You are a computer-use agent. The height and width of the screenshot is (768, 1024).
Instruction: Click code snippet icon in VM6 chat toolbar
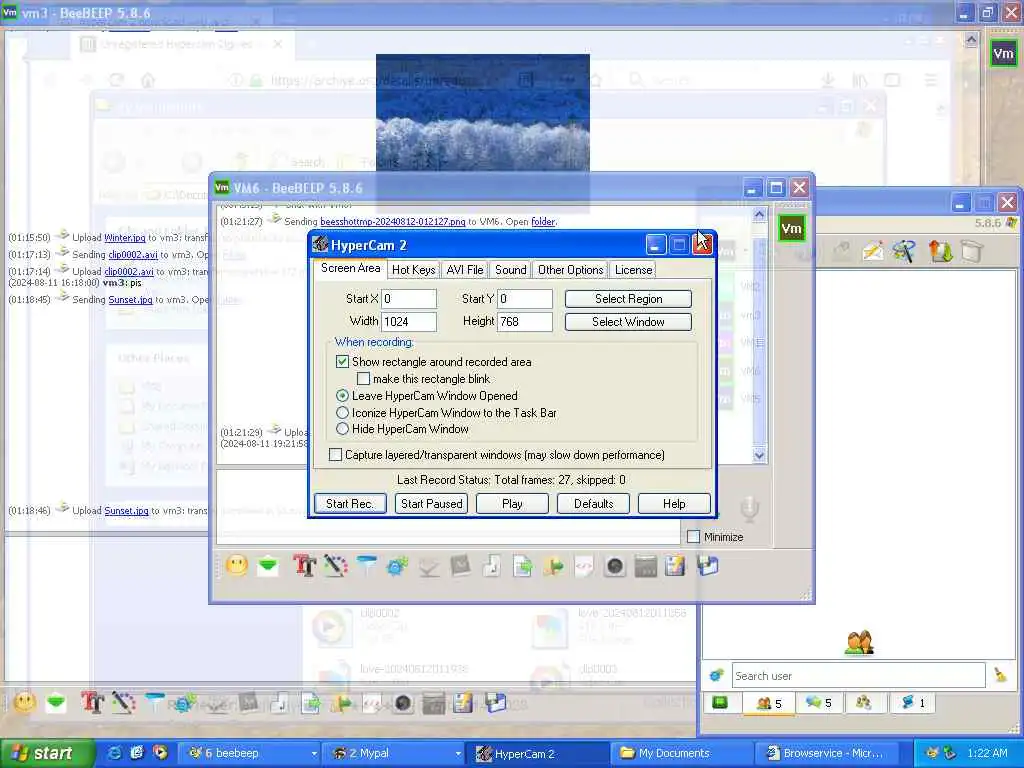(584, 566)
